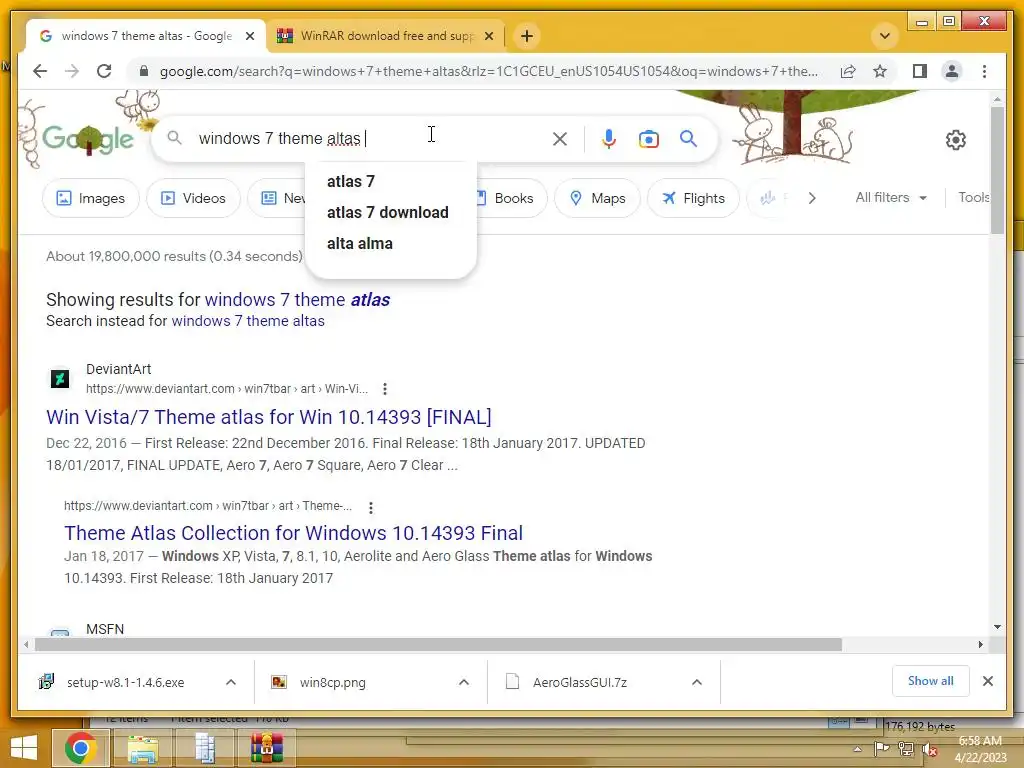Close the windows 7 theme altas tab
The height and width of the screenshot is (768, 1024).
click(249, 37)
